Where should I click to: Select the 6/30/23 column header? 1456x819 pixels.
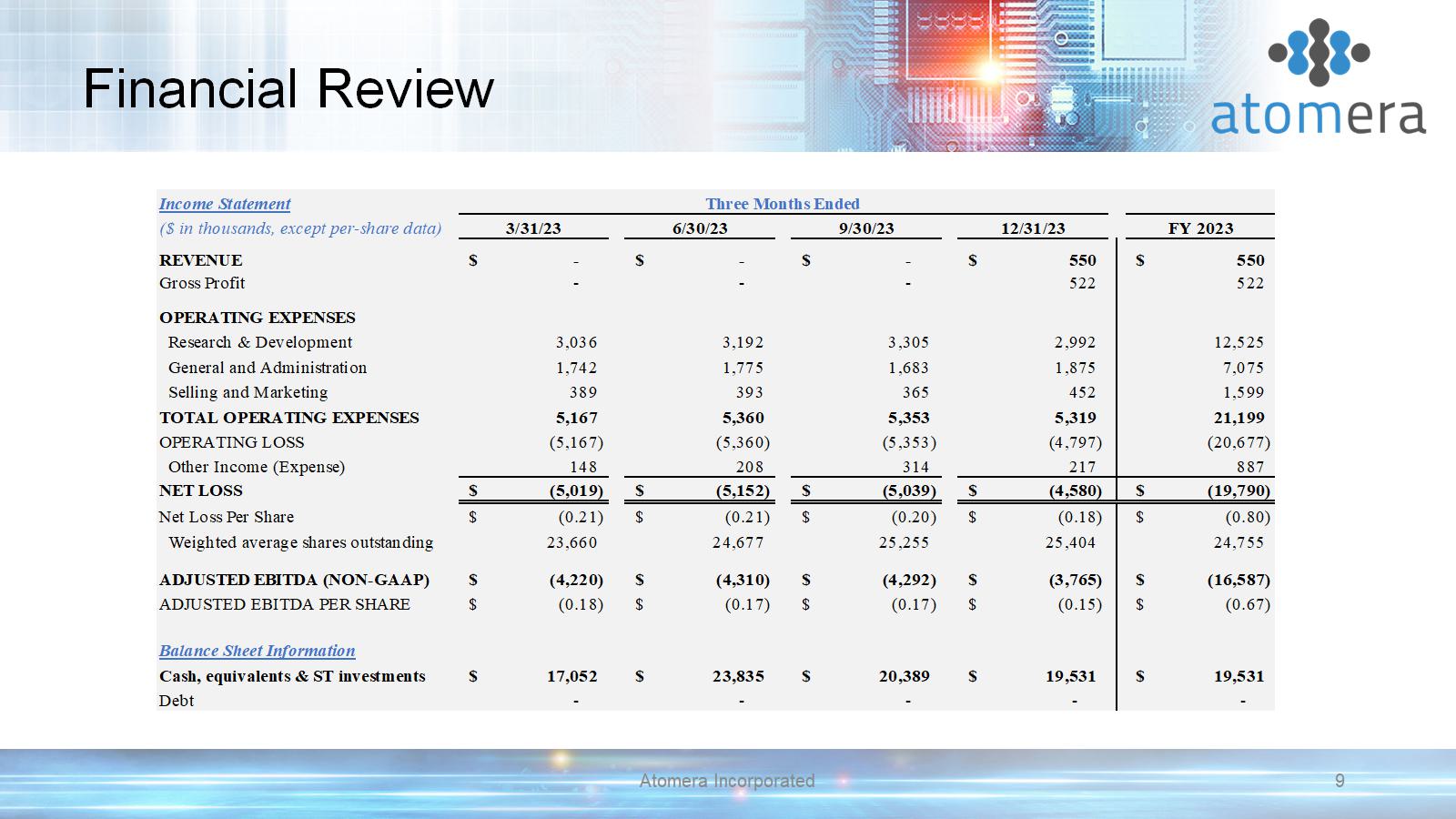coord(700,228)
